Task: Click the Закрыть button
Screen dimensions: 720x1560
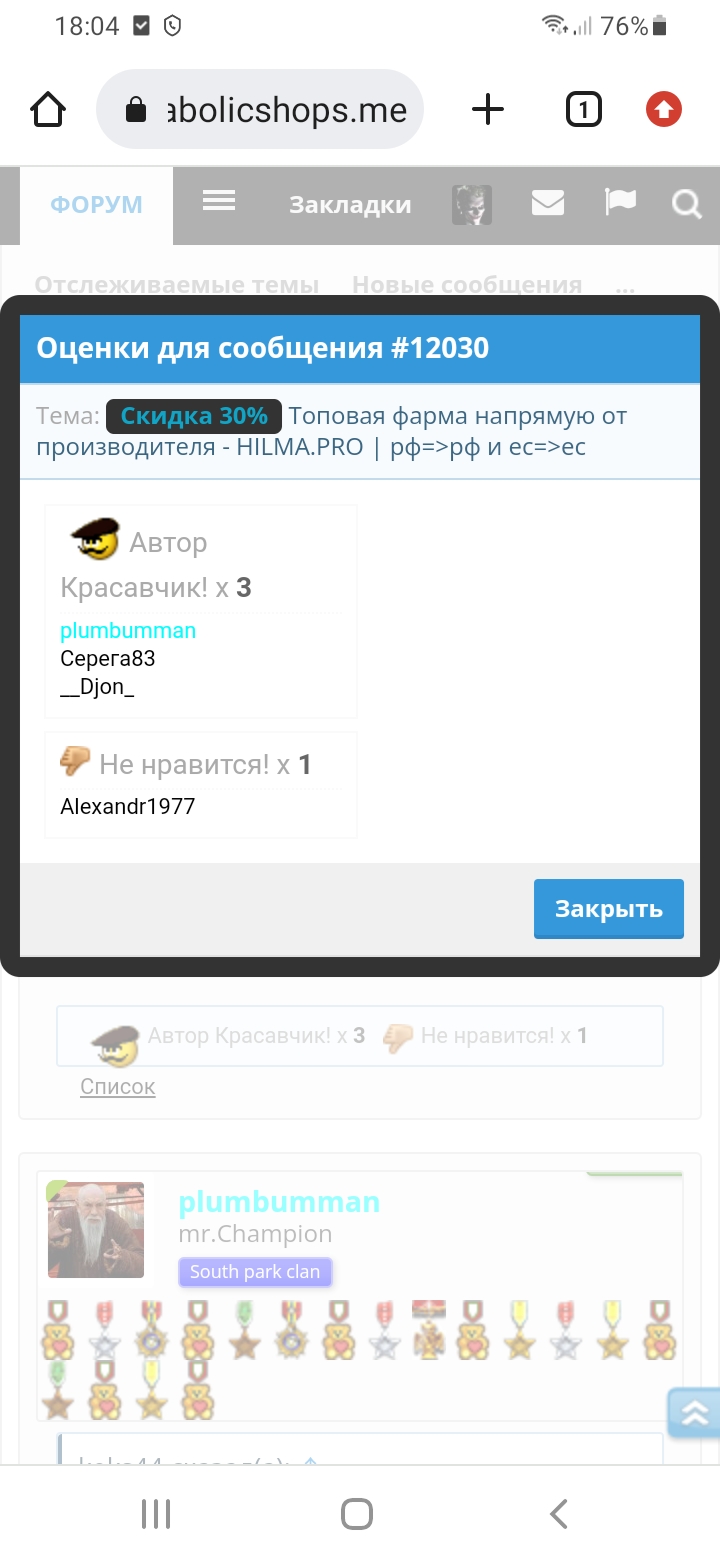Action: click(609, 909)
